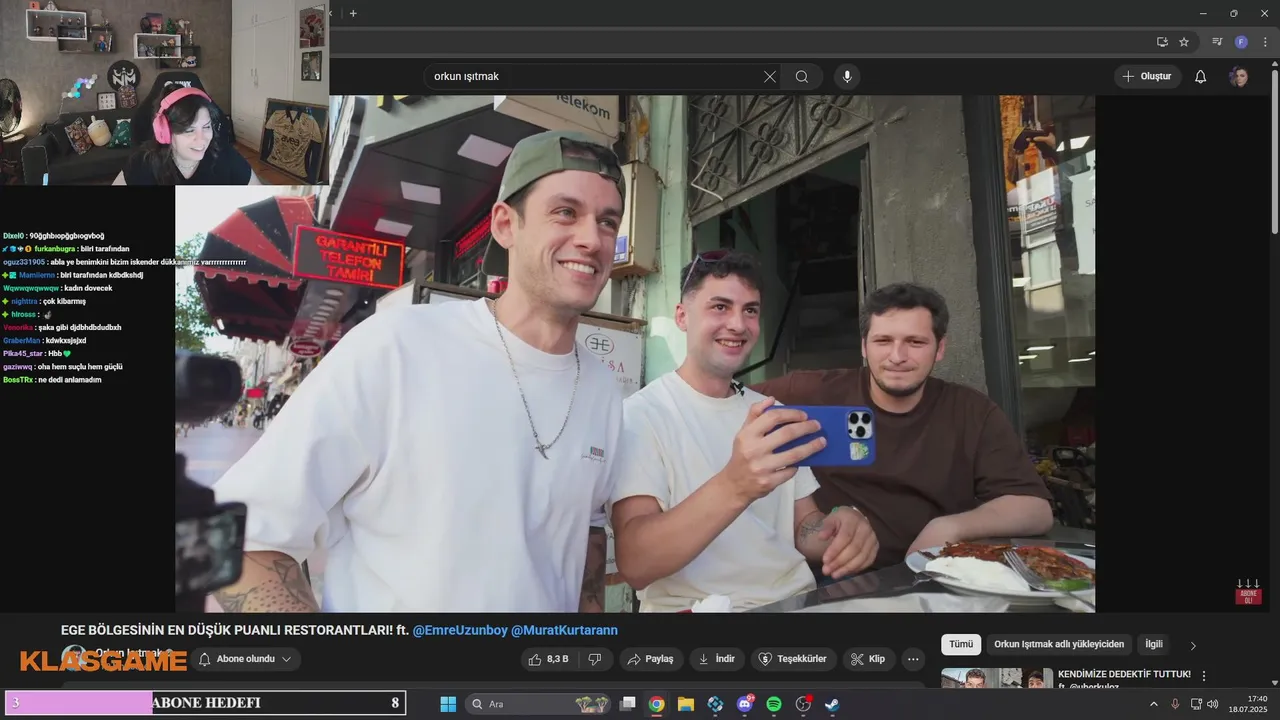Open Google Chrome from the taskbar
This screenshot has width=1280, height=720.
tap(656, 704)
